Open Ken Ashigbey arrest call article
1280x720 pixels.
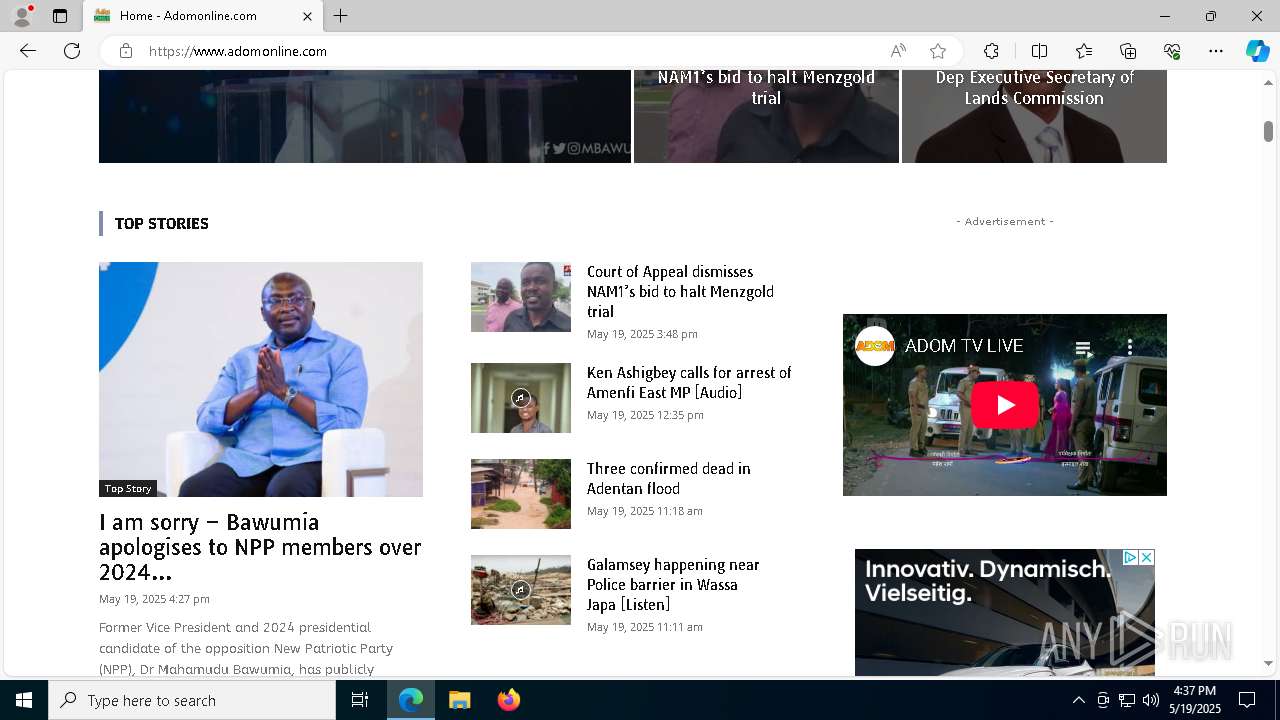pyautogui.click(x=689, y=382)
